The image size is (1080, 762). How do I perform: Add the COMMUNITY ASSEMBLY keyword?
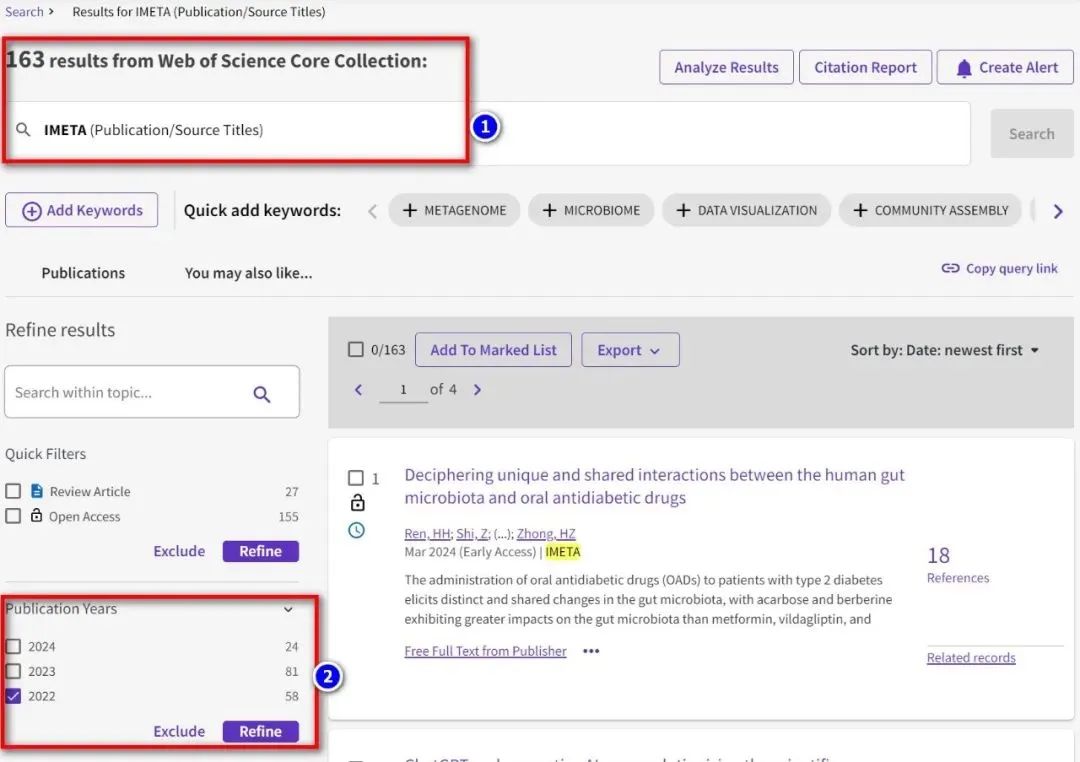[x=930, y=210]
